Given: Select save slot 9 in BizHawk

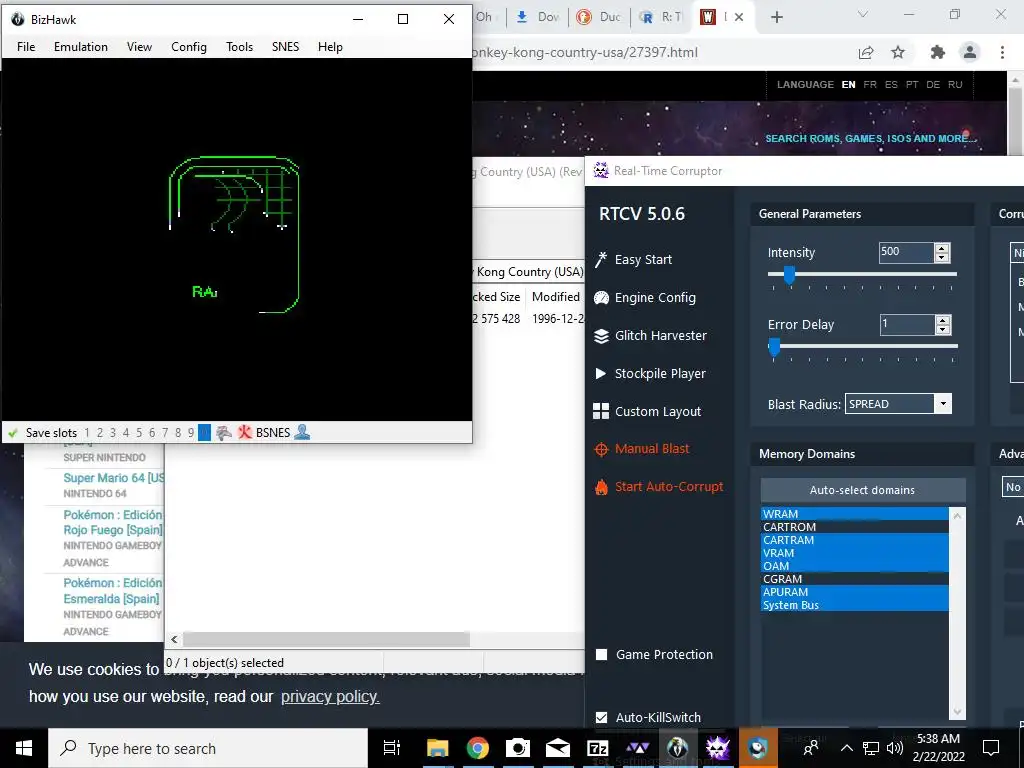Looking at the screenshot, I should (x=191, y=432).
